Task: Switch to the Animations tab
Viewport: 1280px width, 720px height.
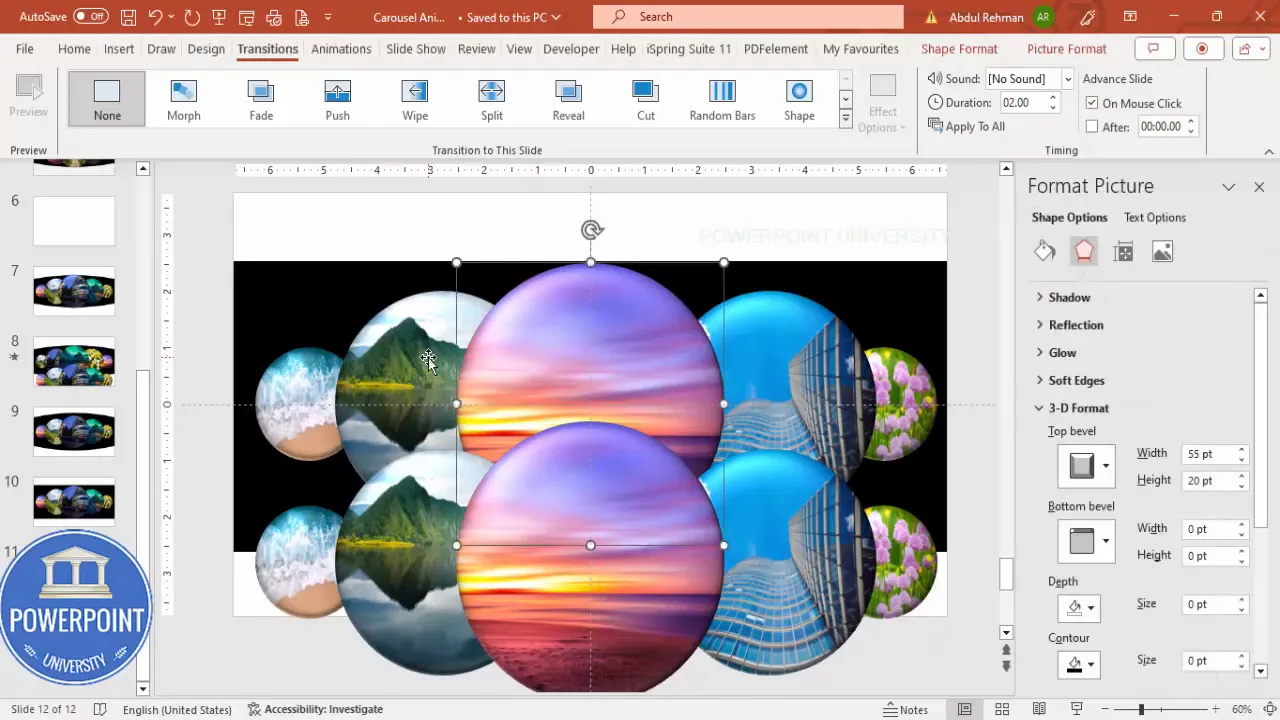Action: click(341, 48)
